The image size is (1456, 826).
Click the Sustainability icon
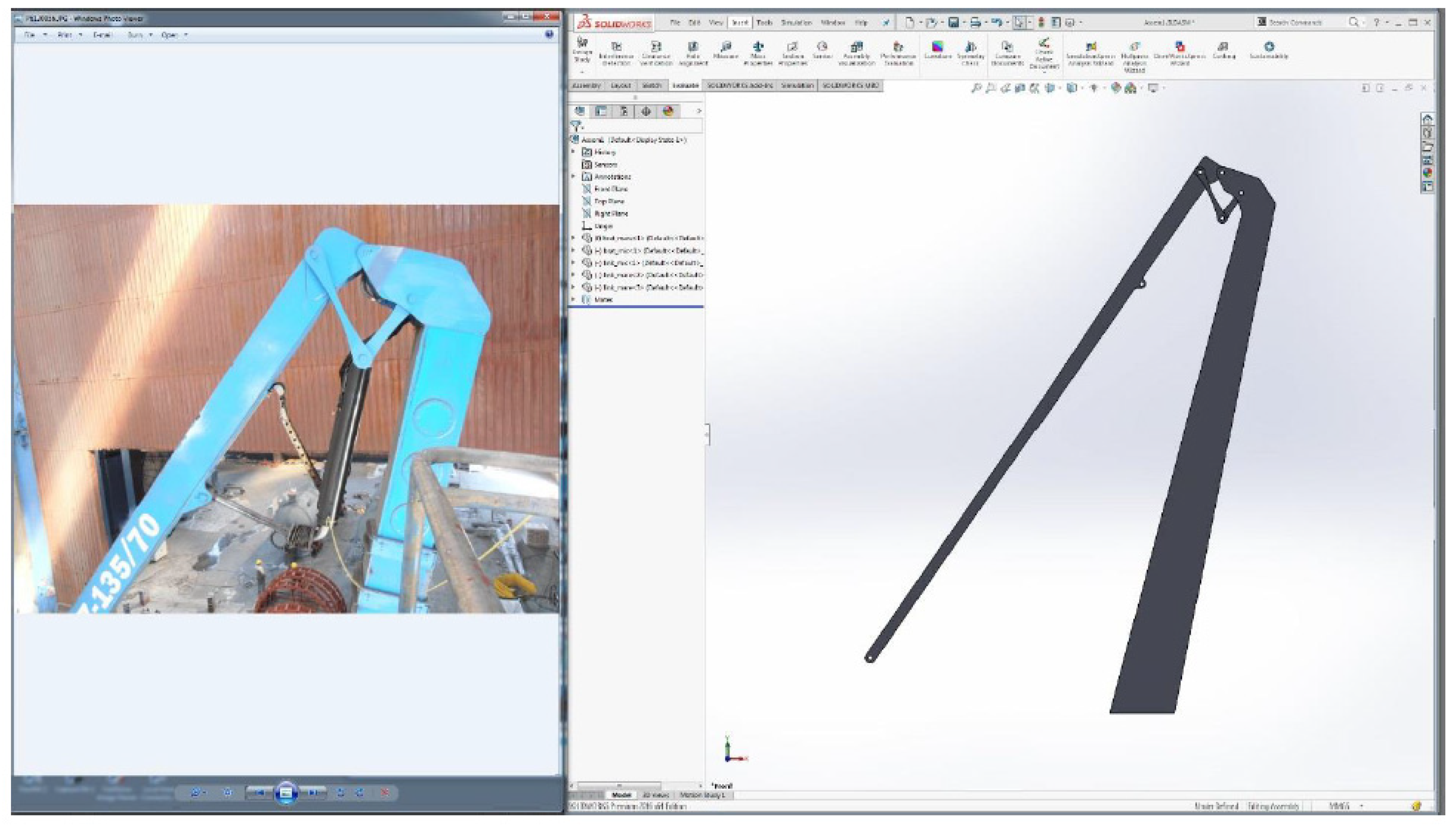[x=1269, y=47]
